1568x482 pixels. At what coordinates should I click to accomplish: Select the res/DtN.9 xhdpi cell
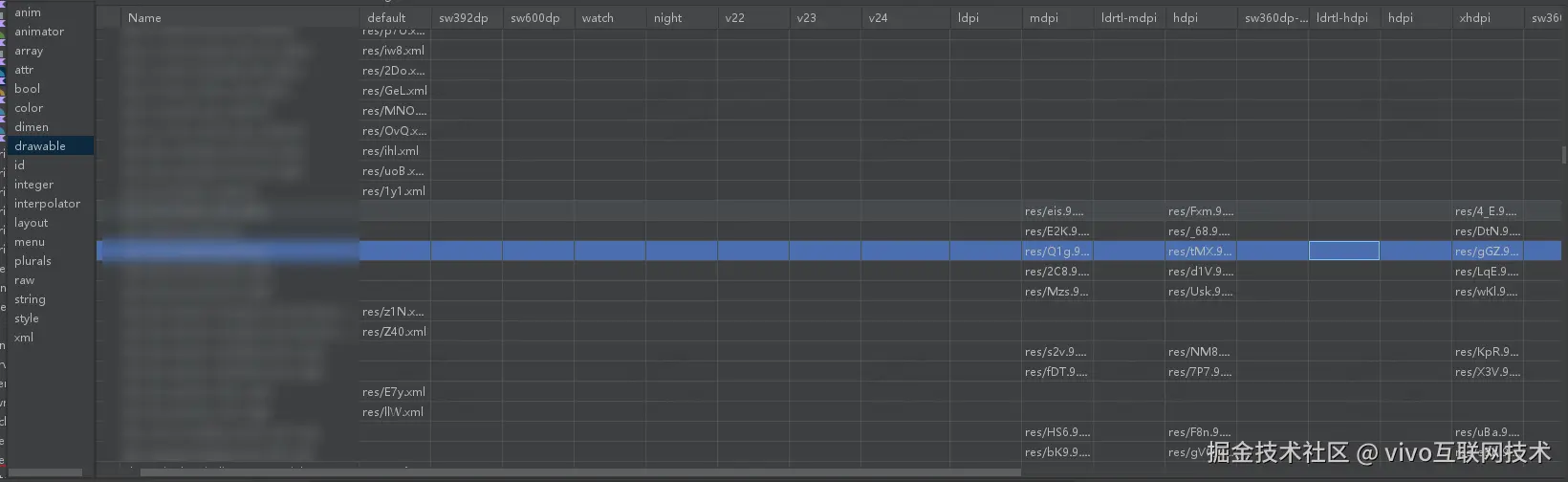(x=1488, y=231)
